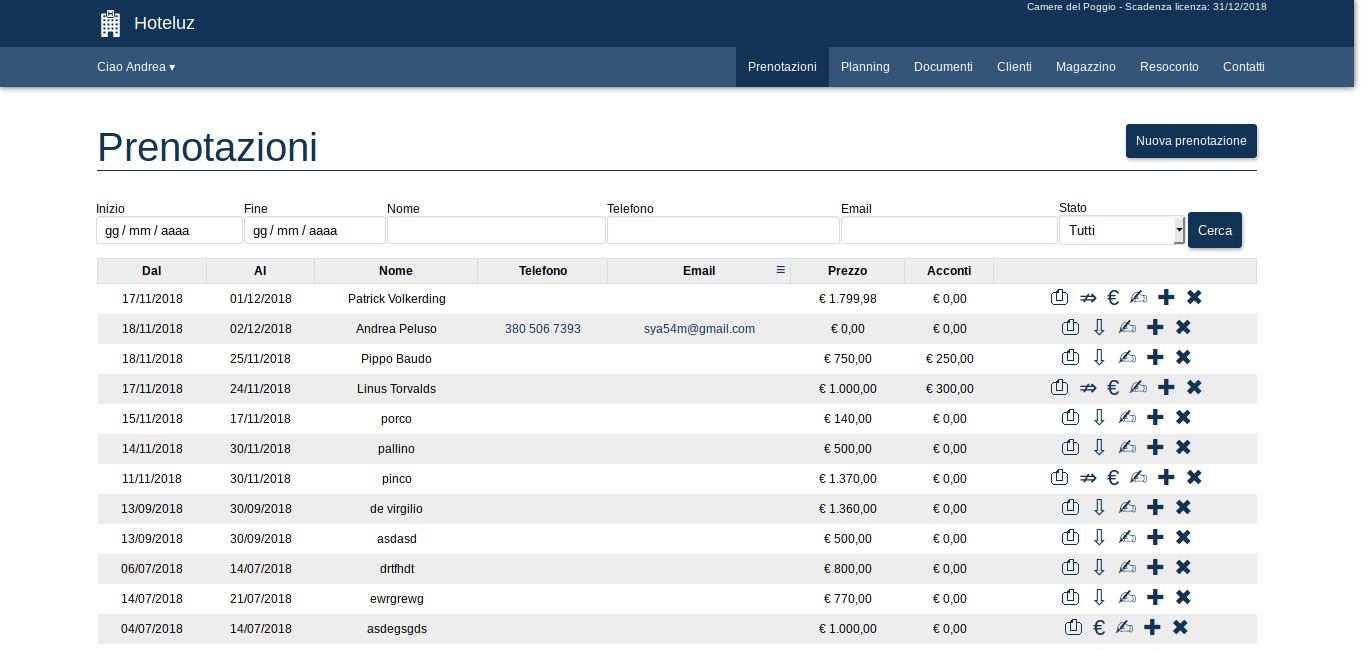Click the crossed double-arrow icon for Linus Torvalds
Image resolution: width=1366 pixels, height=649 pixels.
click(x=1088, y=388)
